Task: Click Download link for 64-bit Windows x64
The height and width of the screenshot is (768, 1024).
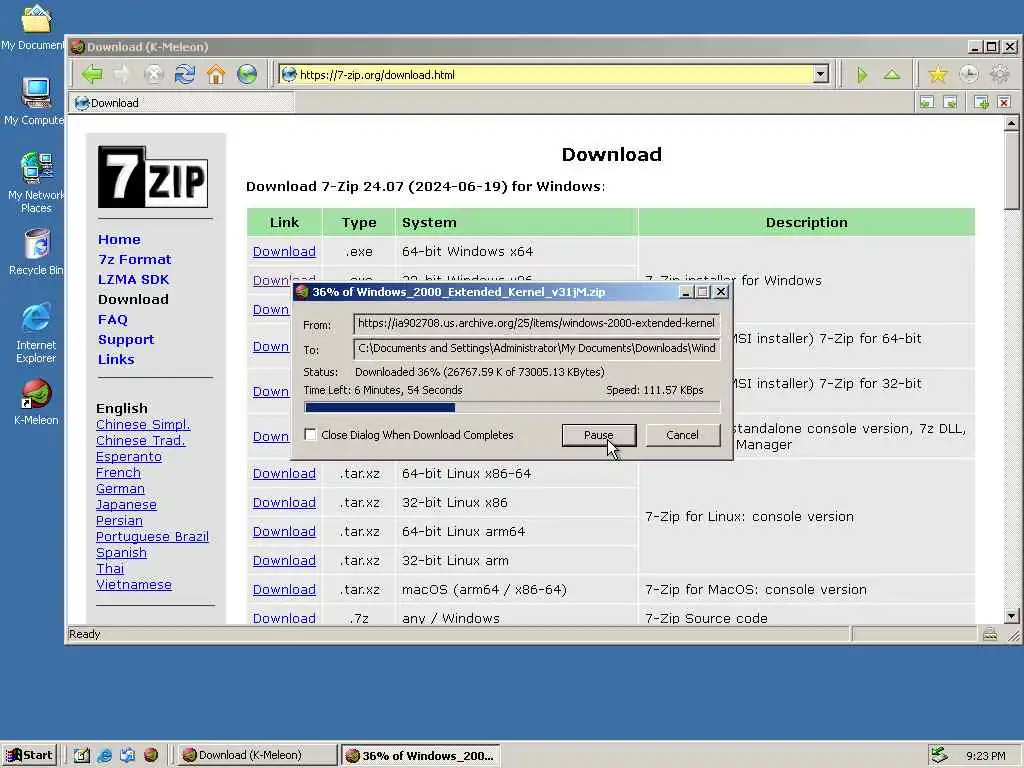Action: point(284,251)
